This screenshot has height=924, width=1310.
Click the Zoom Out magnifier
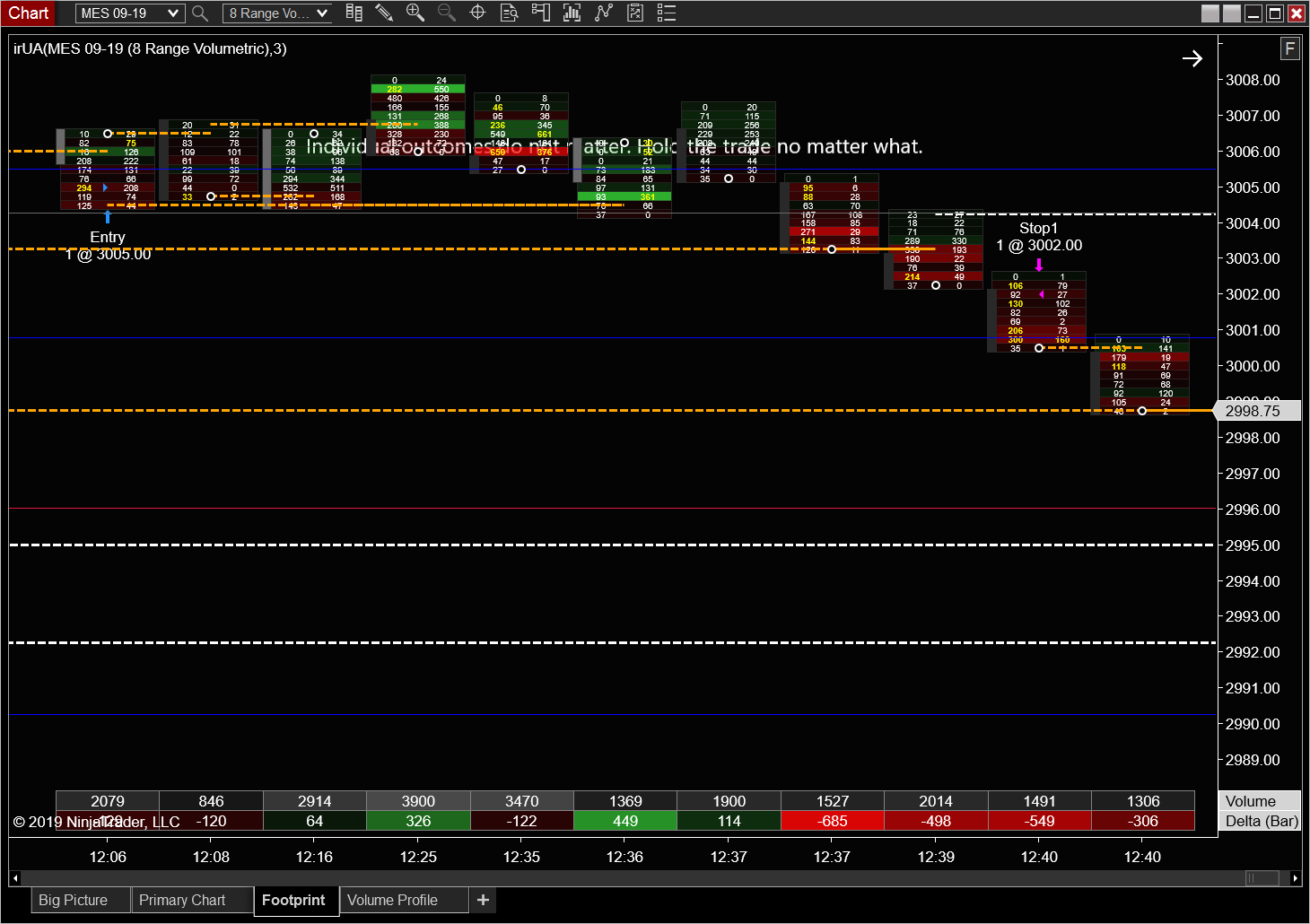[446, 13]
